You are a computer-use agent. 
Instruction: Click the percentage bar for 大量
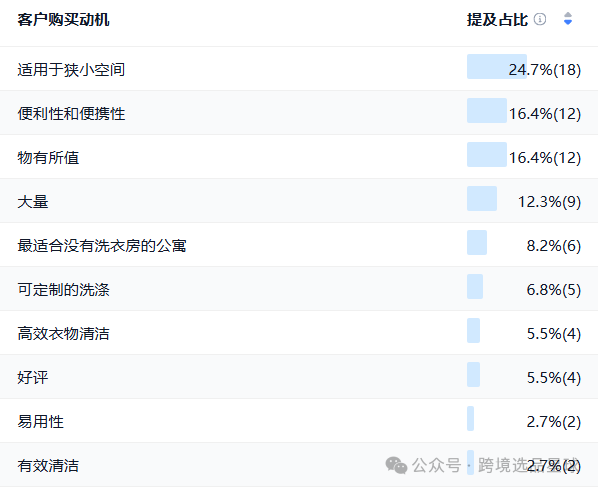[x=482, y=199]
